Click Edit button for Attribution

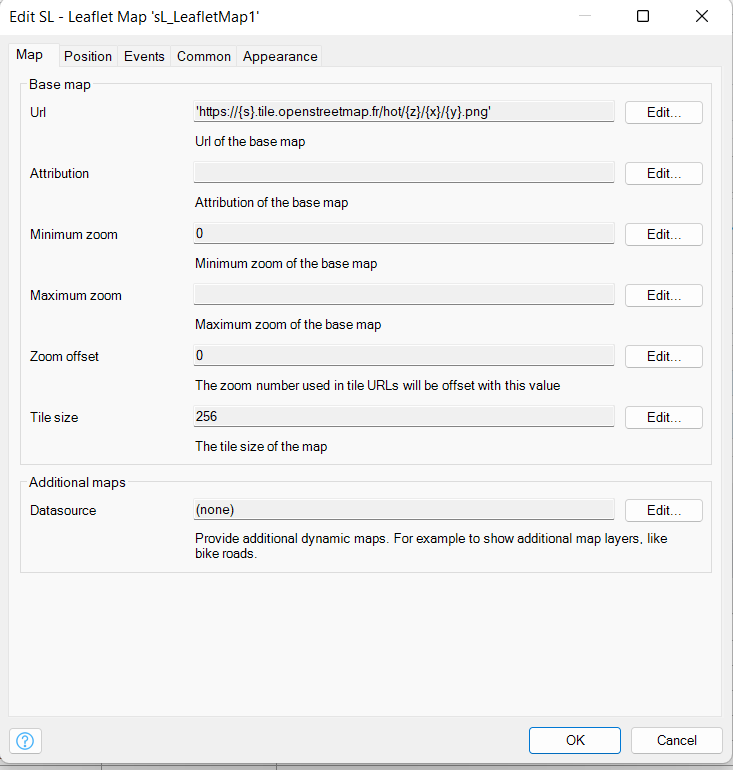(x=664, y=173)
